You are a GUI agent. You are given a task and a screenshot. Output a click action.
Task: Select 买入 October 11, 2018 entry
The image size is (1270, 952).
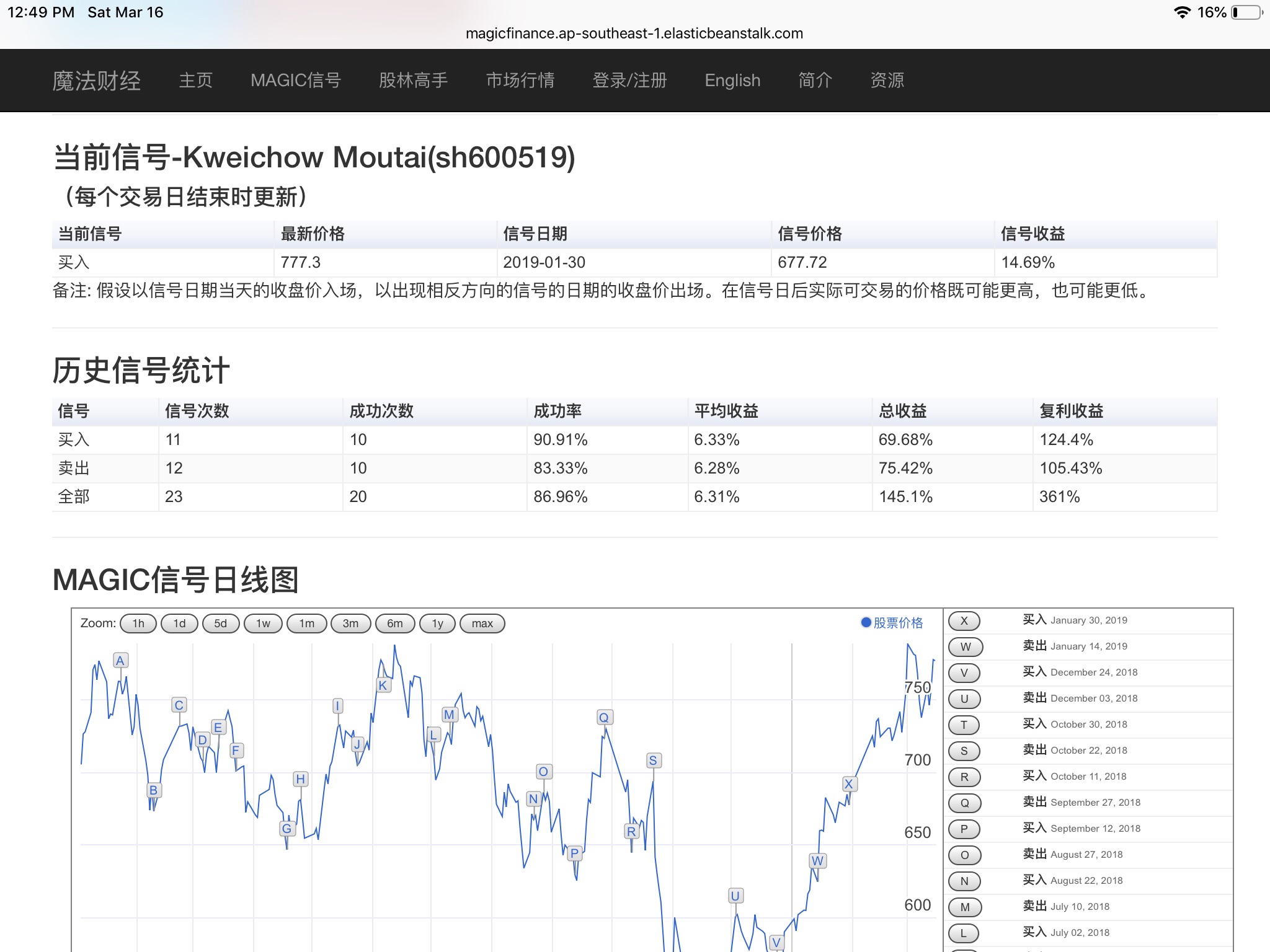pyautogui.click(x=1075, y=776)
